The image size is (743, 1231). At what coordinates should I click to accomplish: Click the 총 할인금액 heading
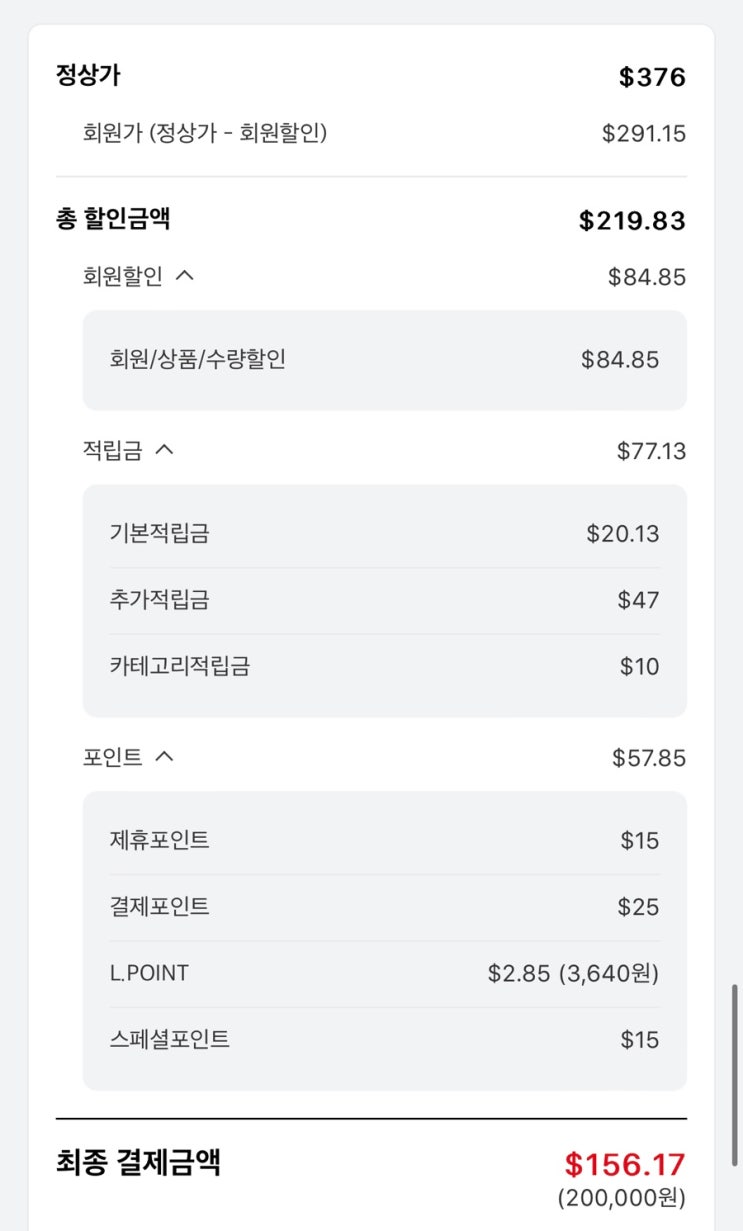tap(113, 219)
